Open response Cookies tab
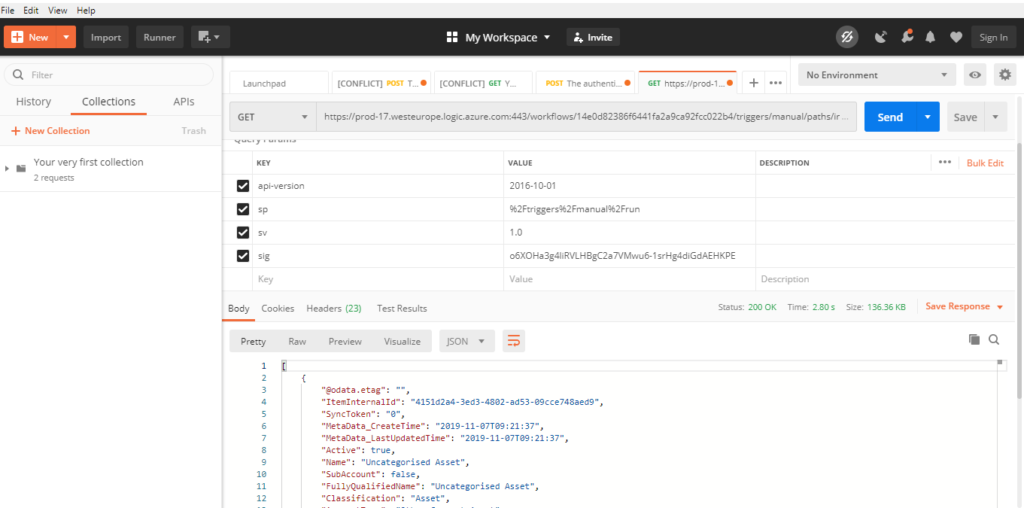This screenshot has width=1024, height=508. tap(278, 308)
